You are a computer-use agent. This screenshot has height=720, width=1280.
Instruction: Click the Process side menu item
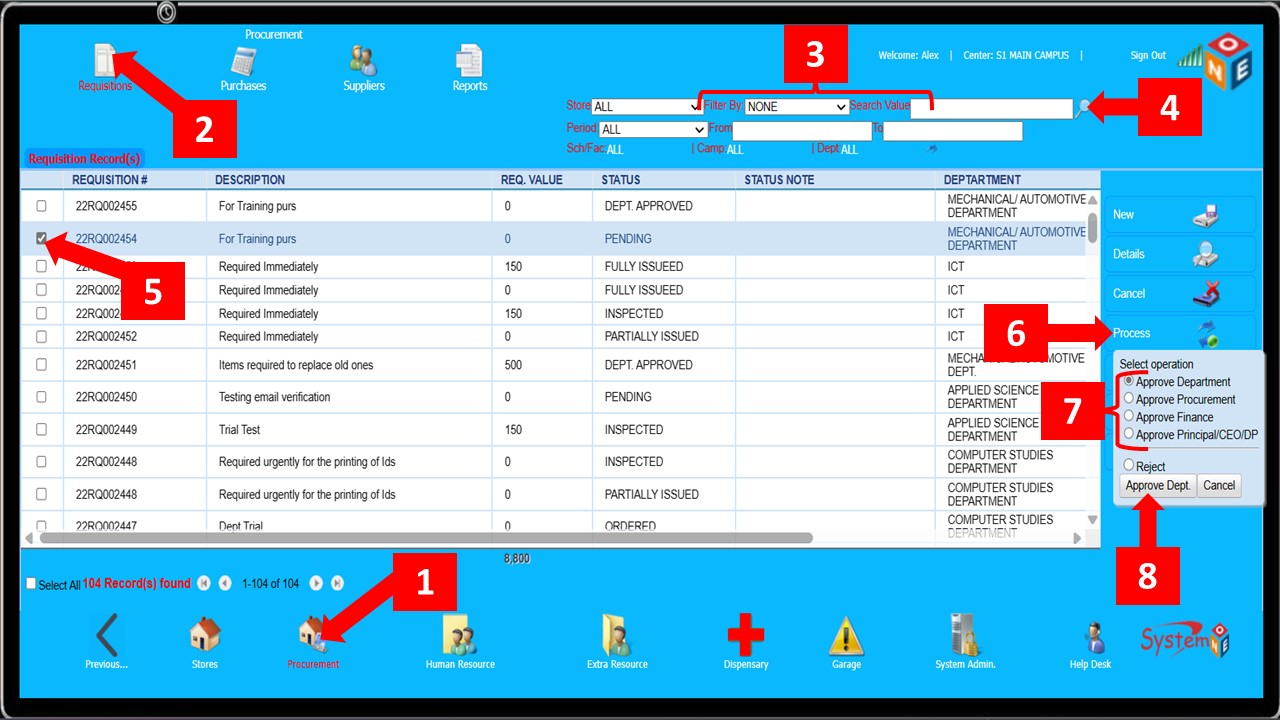click(x=1132, y=333)
